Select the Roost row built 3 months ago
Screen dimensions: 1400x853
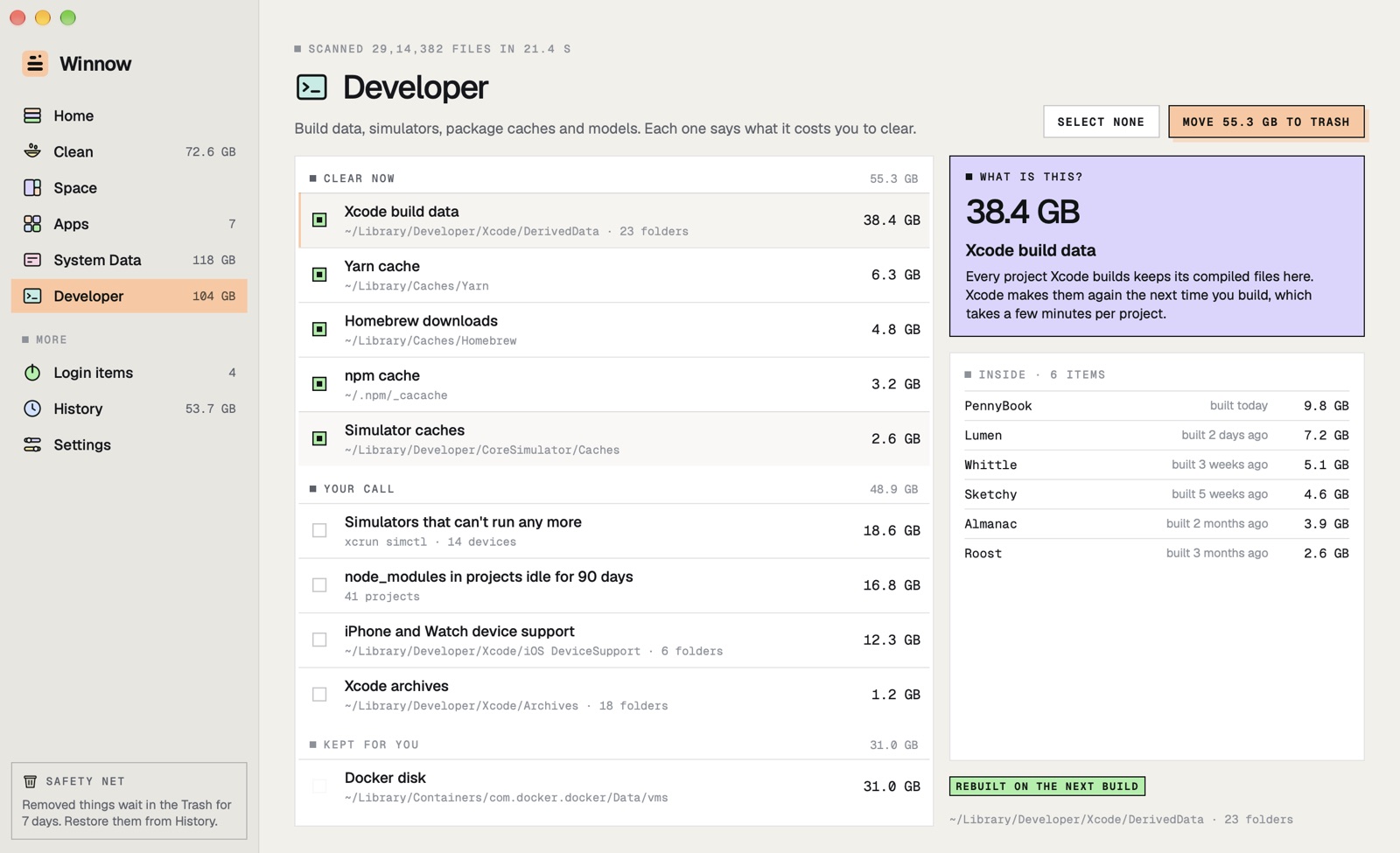1157,553
